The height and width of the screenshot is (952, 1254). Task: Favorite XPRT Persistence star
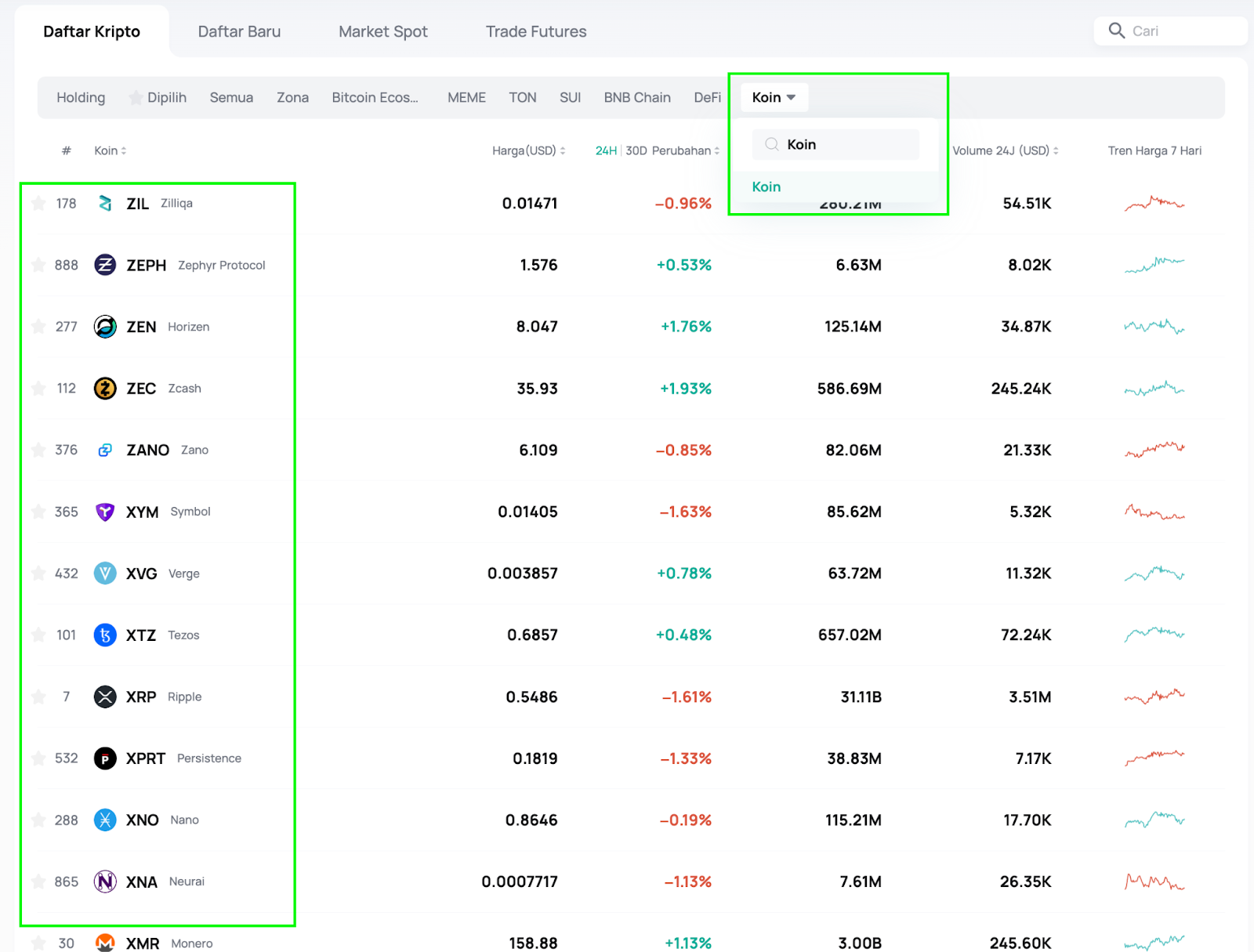[38, 758]
